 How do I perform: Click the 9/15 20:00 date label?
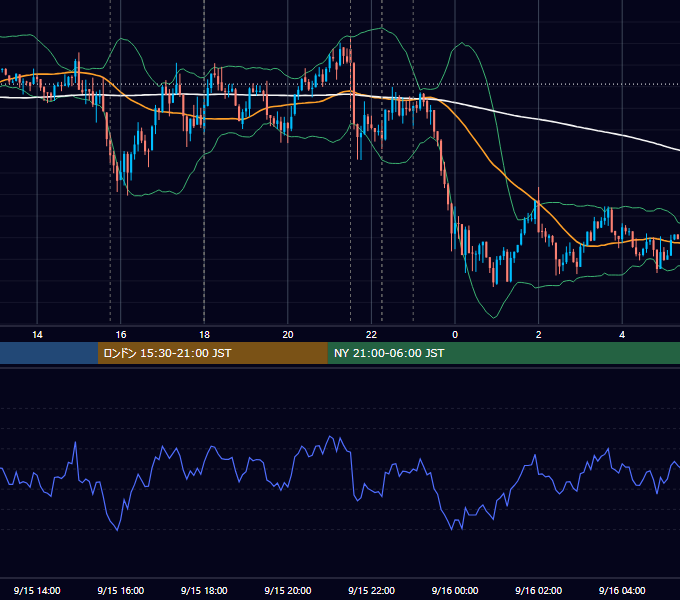[288, 590]
